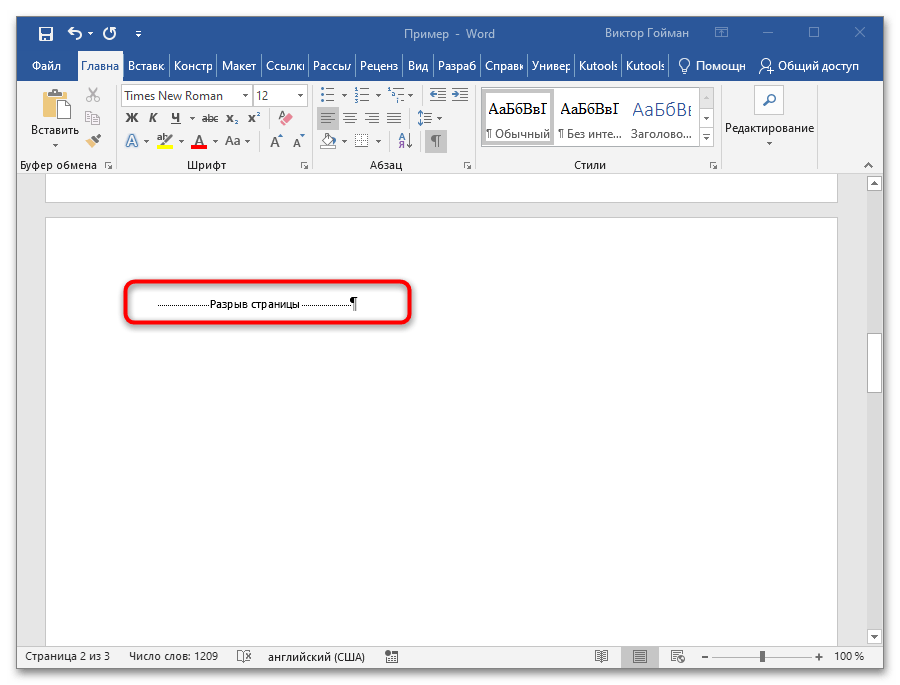
Task: Open the Конструктор tab
Action: pos(193,66)
